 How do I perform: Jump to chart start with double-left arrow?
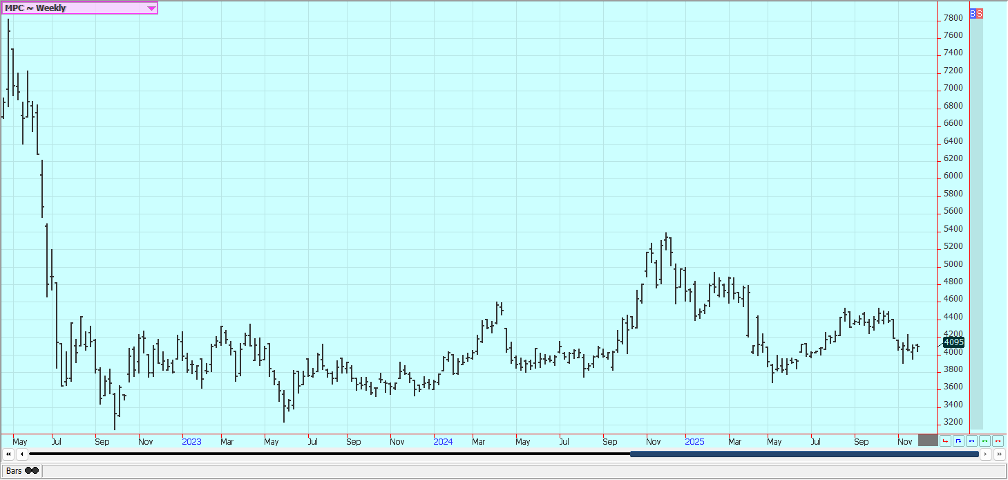click(x=9, y=454)
